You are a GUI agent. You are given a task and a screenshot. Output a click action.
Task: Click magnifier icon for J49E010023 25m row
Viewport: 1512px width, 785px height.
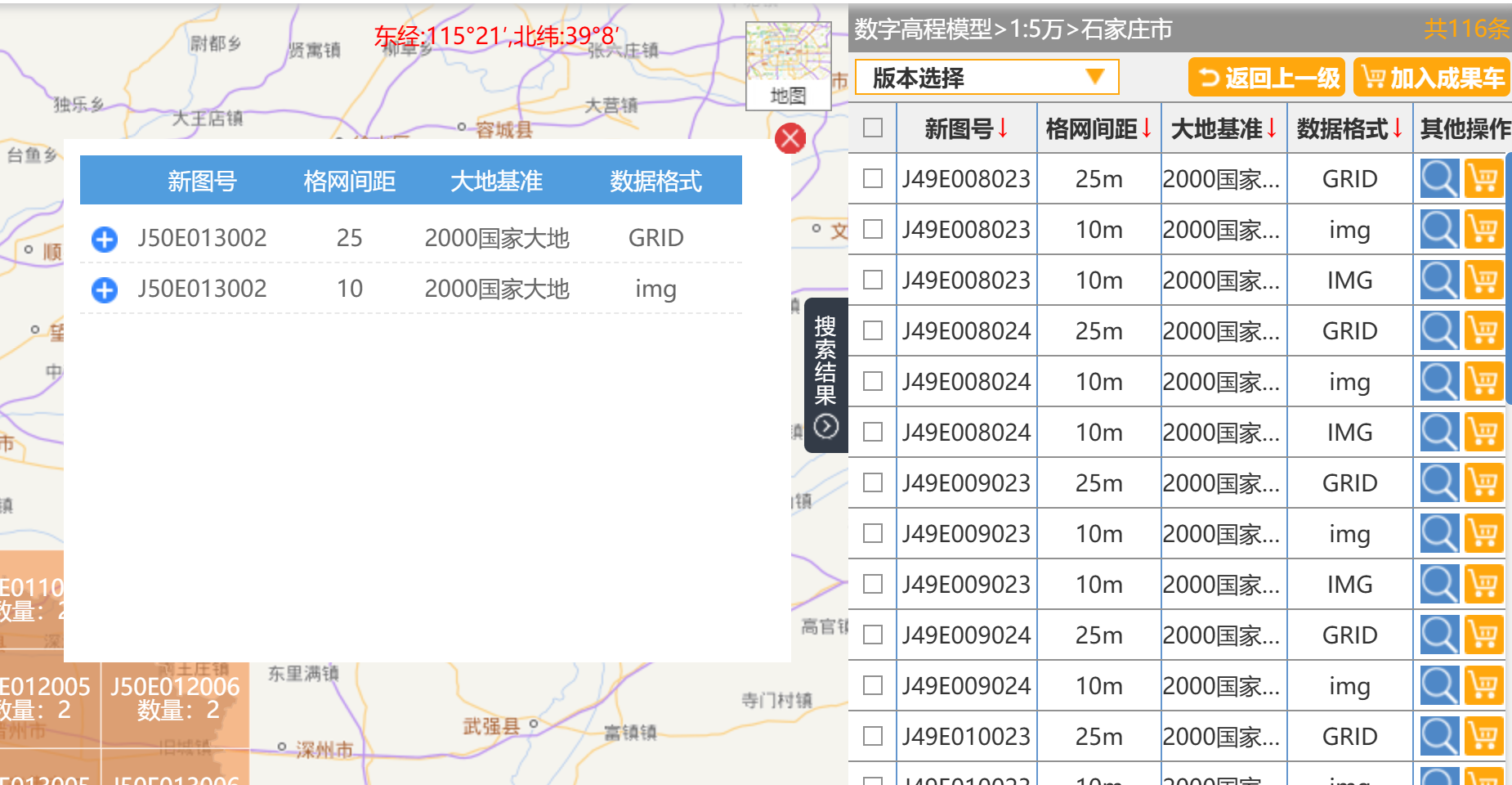pos(1438,736)
